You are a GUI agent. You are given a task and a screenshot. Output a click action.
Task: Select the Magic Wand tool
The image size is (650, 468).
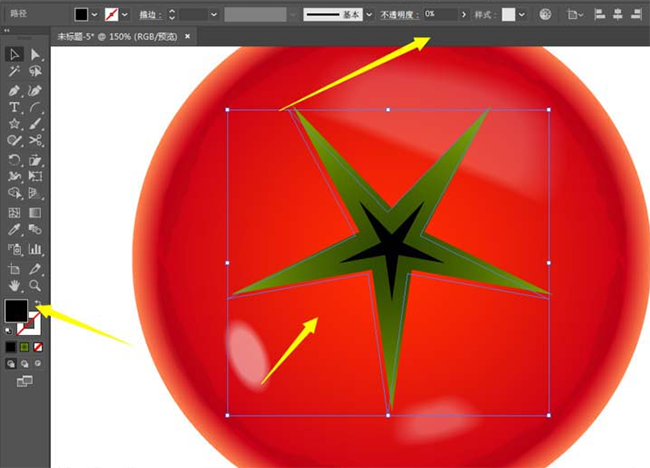(x=14, y=71)
